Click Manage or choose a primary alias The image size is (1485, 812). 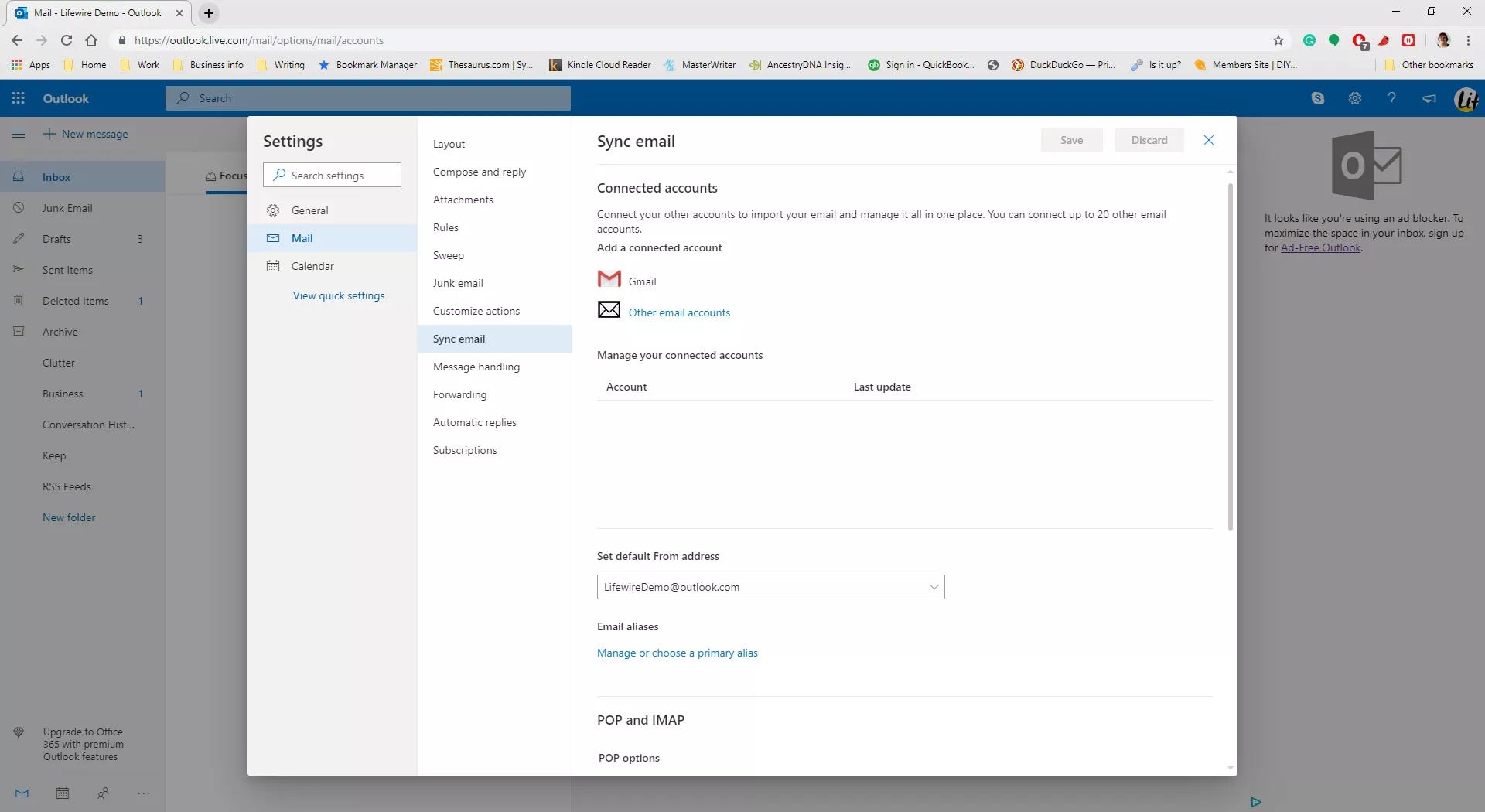[678, 653]
